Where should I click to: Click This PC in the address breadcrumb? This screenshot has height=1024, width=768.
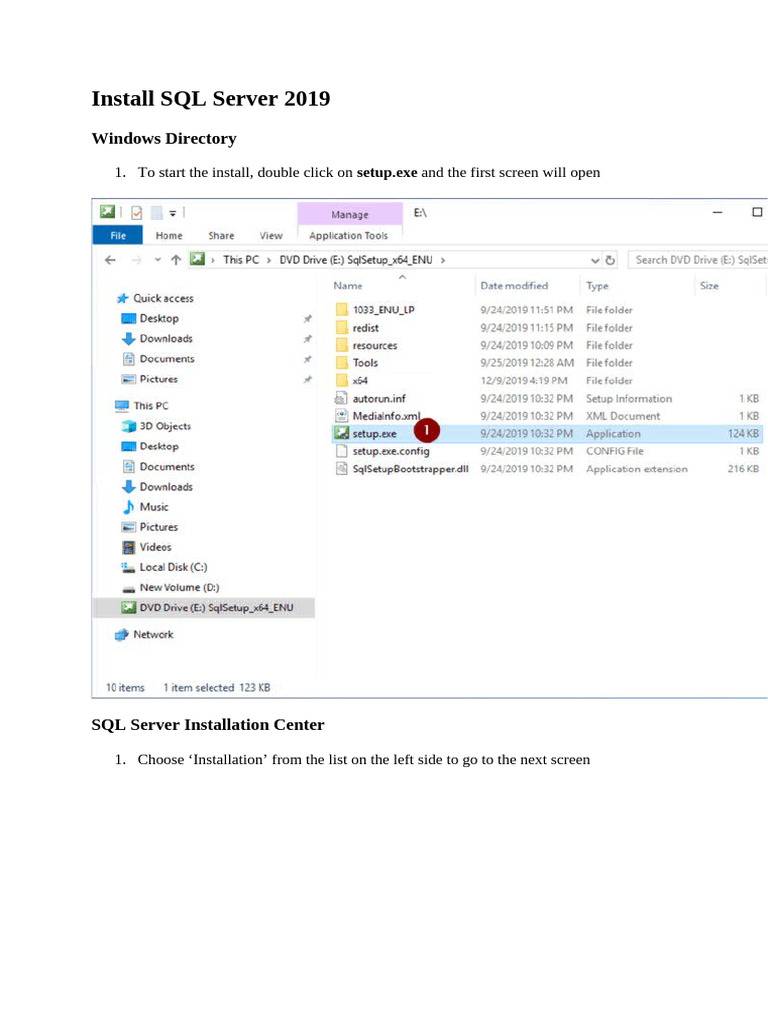(x=243, y=260)
